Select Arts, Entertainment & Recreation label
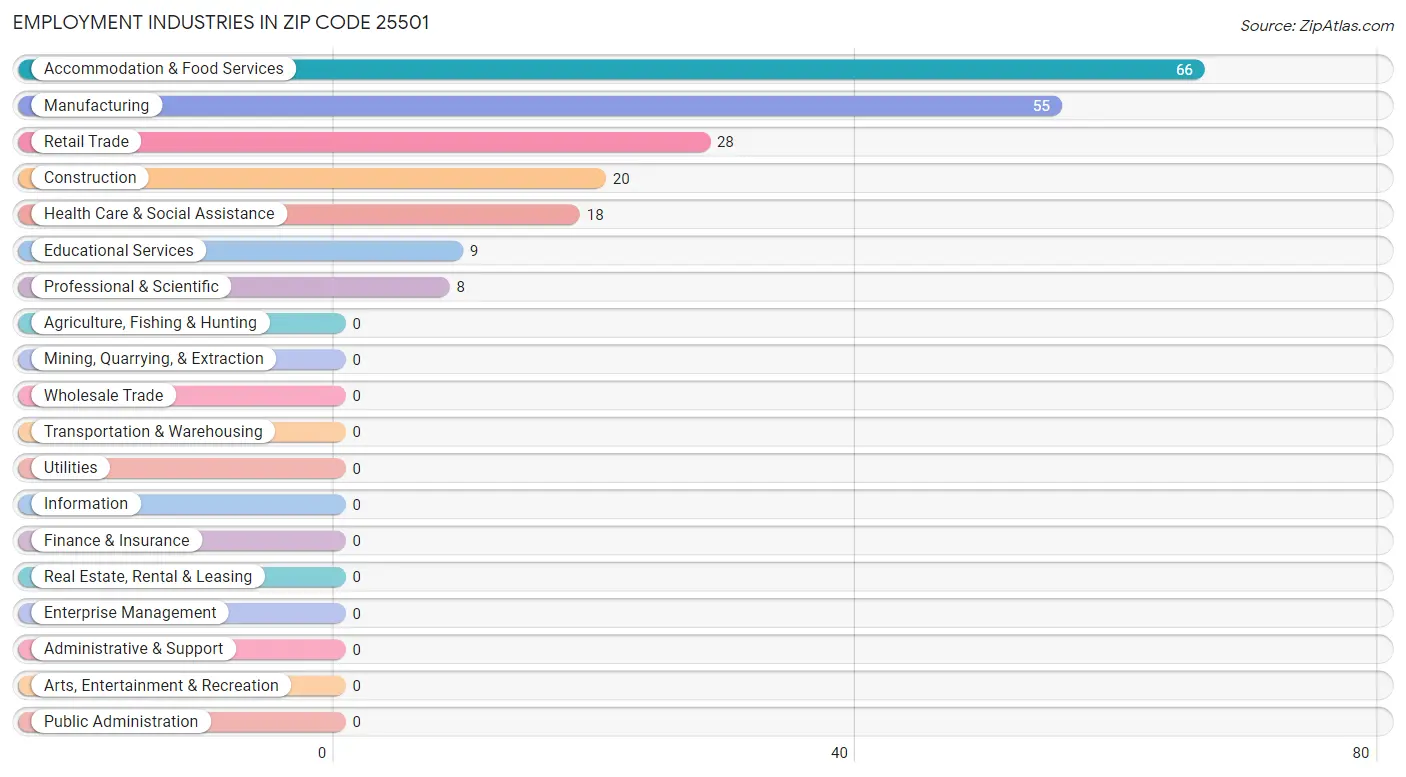1406x777 pixels. [x=161, y=685]
